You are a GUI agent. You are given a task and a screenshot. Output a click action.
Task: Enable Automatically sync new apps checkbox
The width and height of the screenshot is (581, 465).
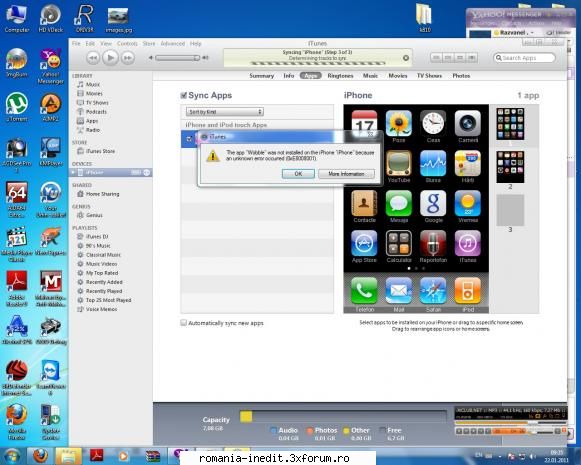point(183,323)
